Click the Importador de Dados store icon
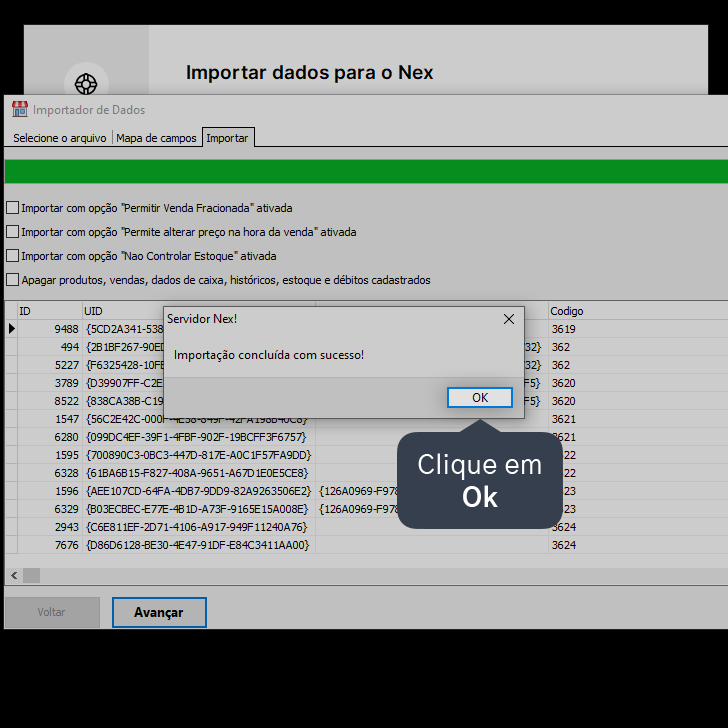The height and width of the screenshot is (728, 728). click(20, 110)
